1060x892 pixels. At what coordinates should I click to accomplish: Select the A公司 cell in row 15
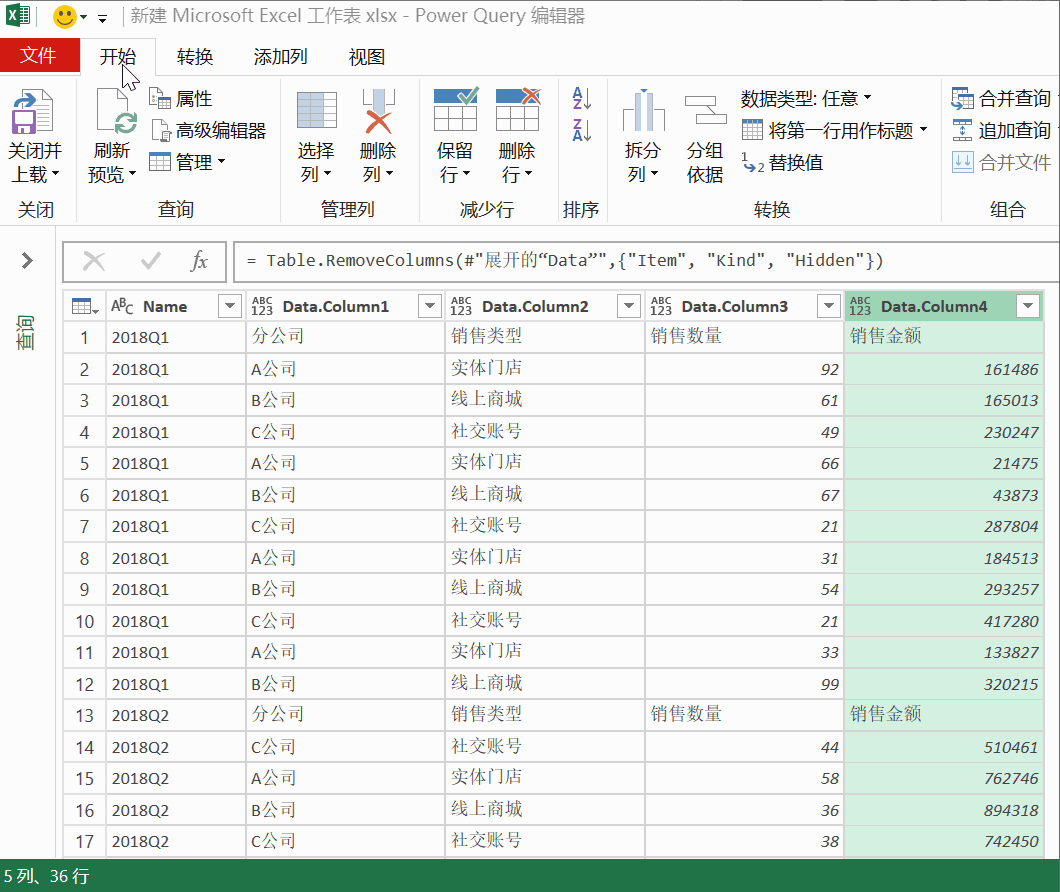coord(345,778)
